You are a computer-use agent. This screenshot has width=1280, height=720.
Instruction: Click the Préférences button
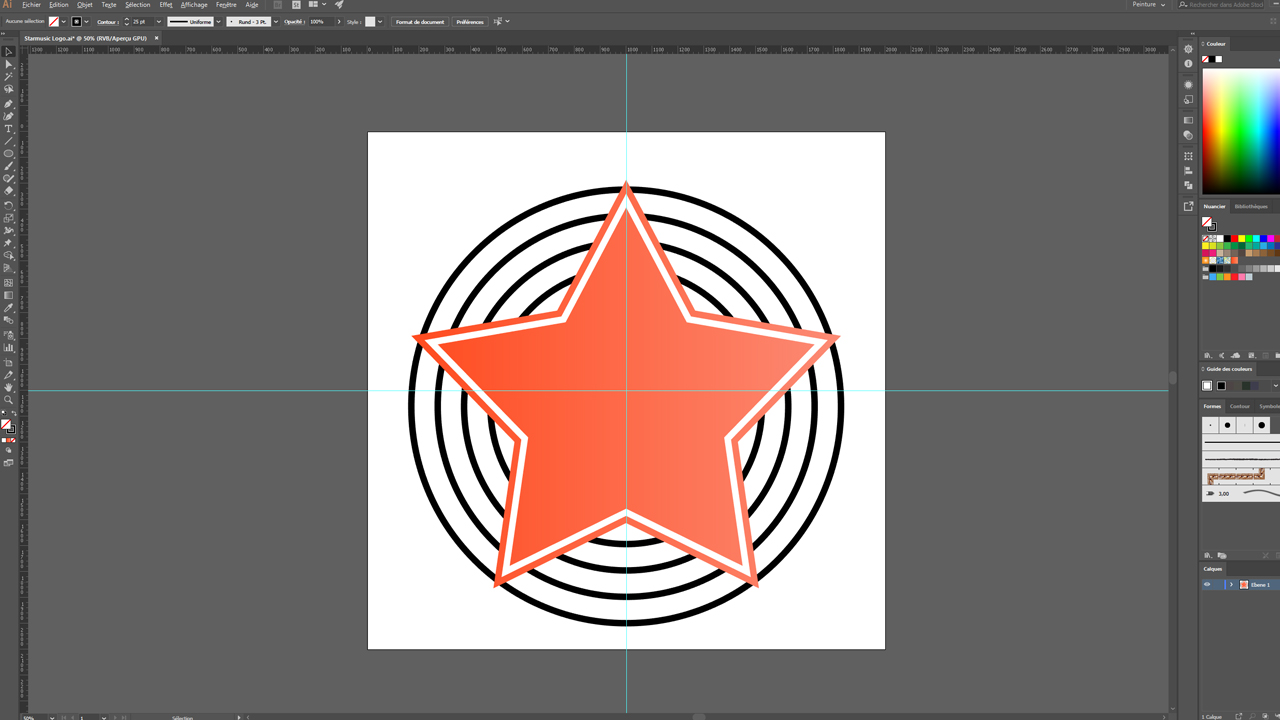tap(470, 22)
